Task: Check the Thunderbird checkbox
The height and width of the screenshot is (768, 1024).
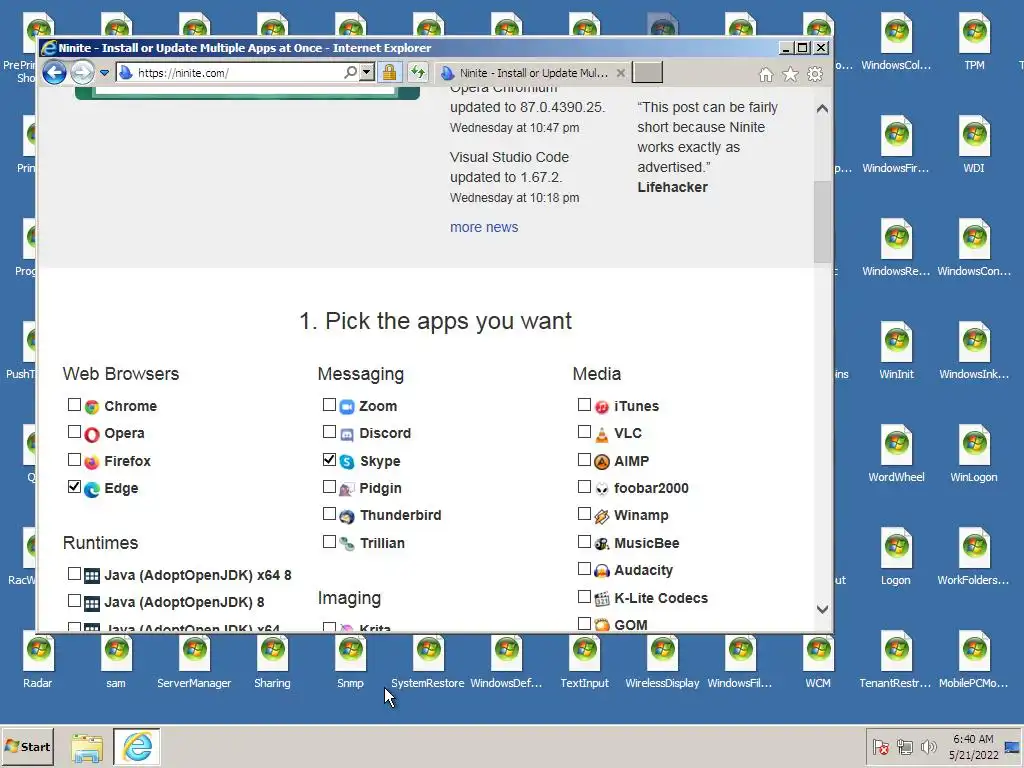Action: pyautogui.click(x=329, y=515)
